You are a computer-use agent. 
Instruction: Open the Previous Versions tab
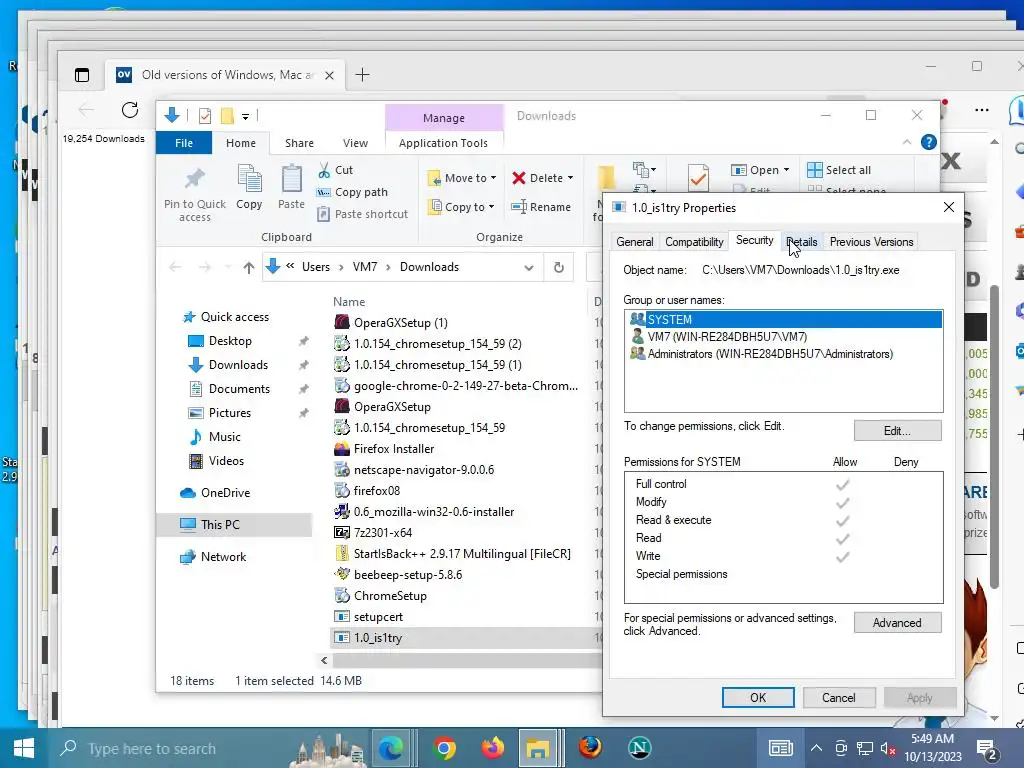tap(871, 242)
